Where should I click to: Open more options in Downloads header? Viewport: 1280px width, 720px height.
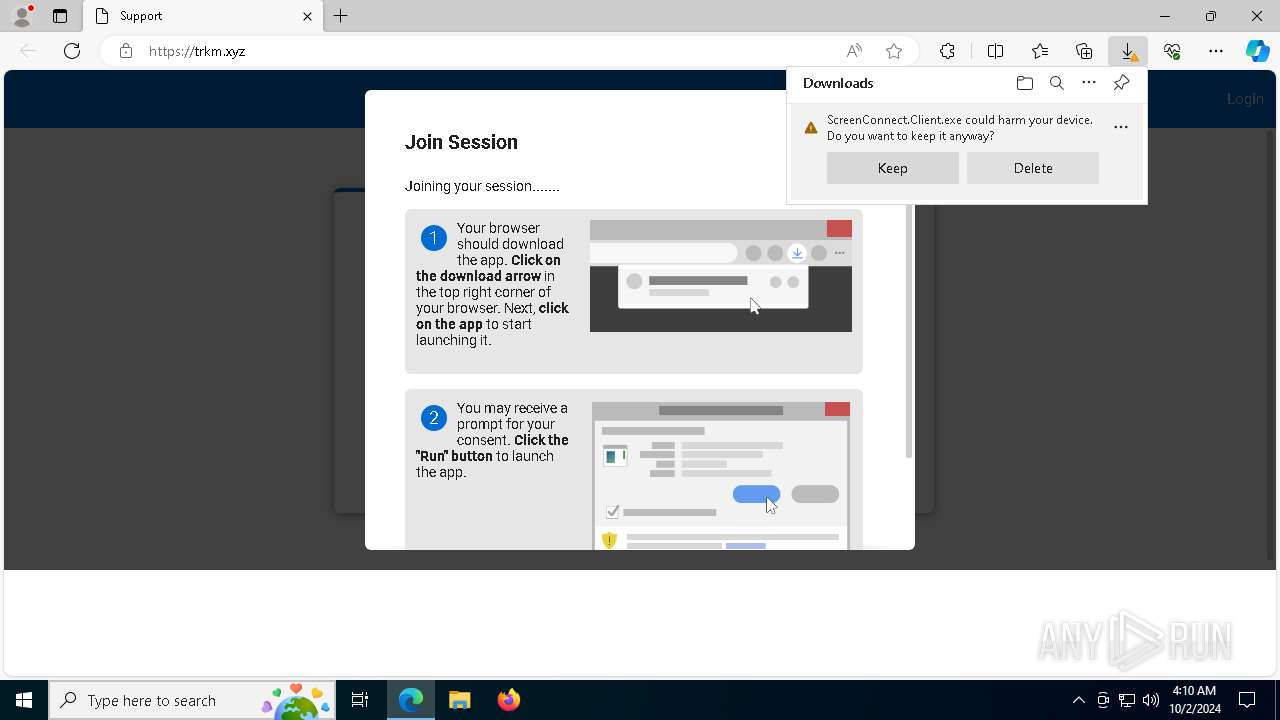[x=1089, y=83]
